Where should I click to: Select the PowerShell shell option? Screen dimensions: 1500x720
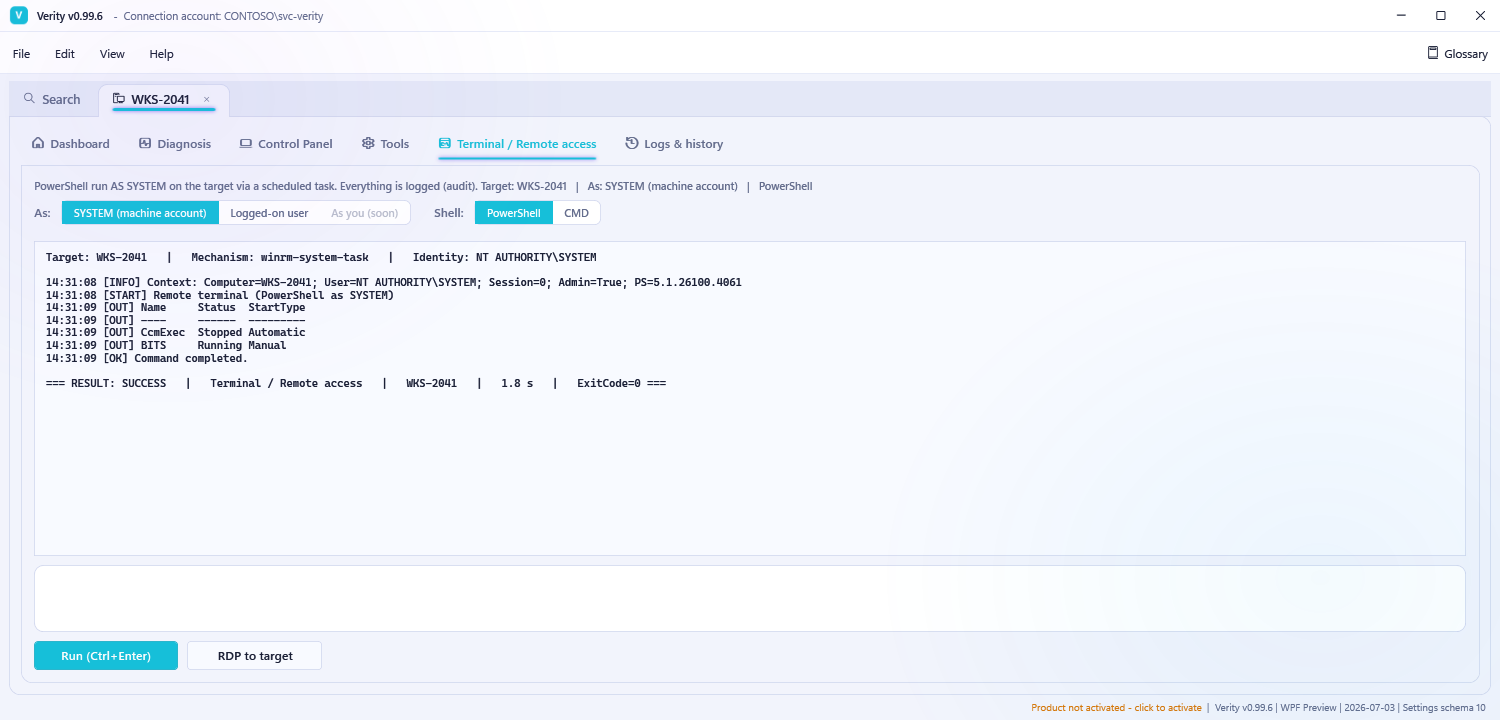click(514, 213)
